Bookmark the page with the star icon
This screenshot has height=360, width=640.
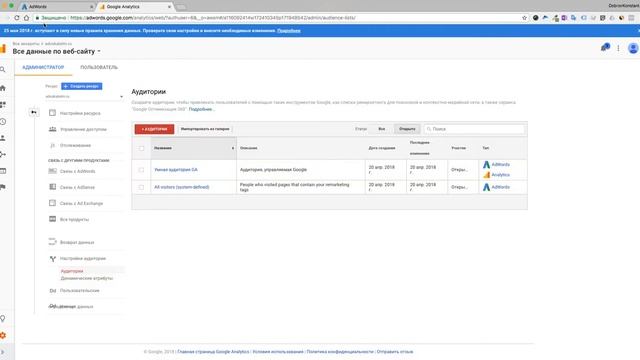tap(524, 18)
